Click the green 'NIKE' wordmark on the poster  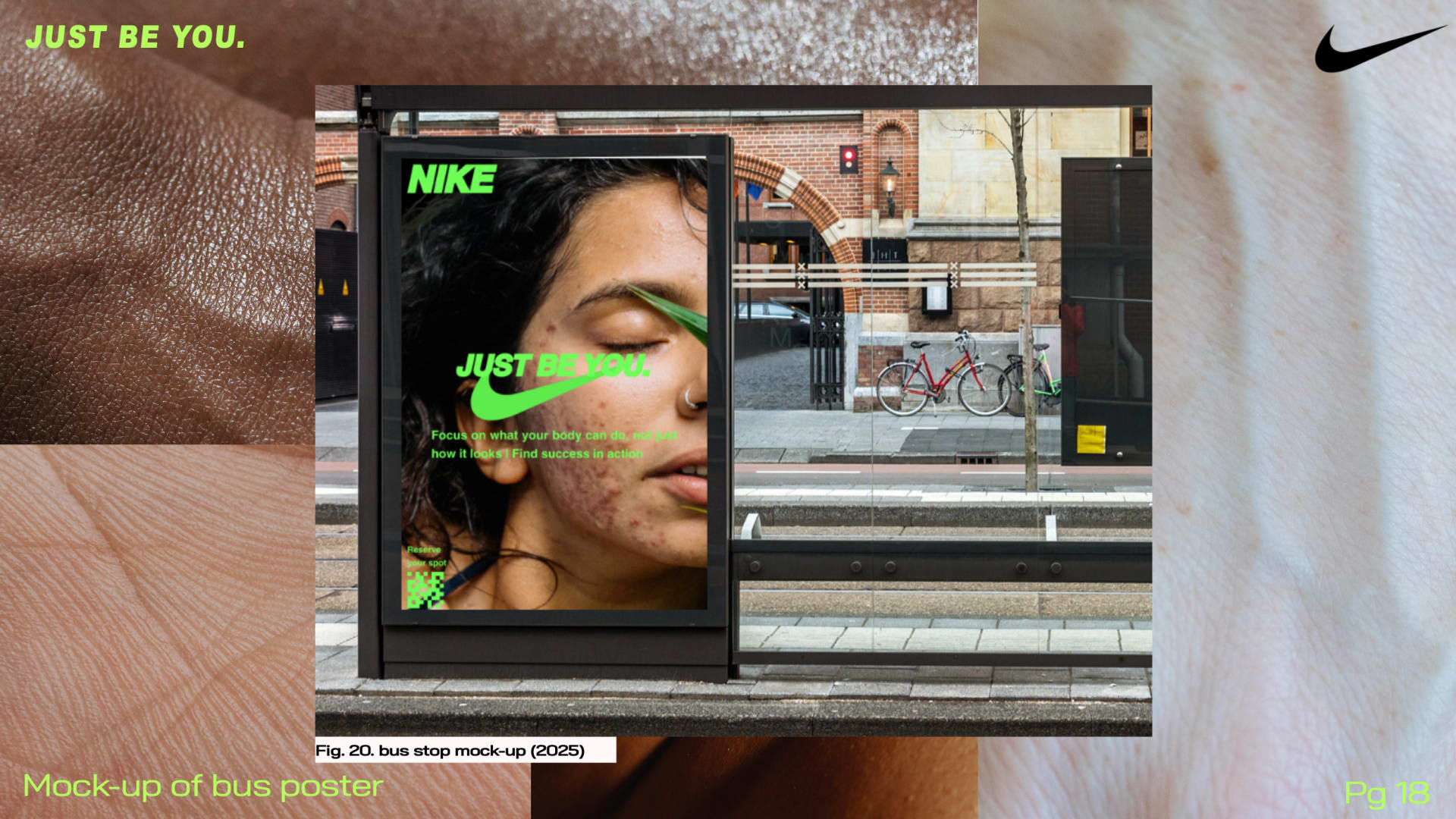452,180
